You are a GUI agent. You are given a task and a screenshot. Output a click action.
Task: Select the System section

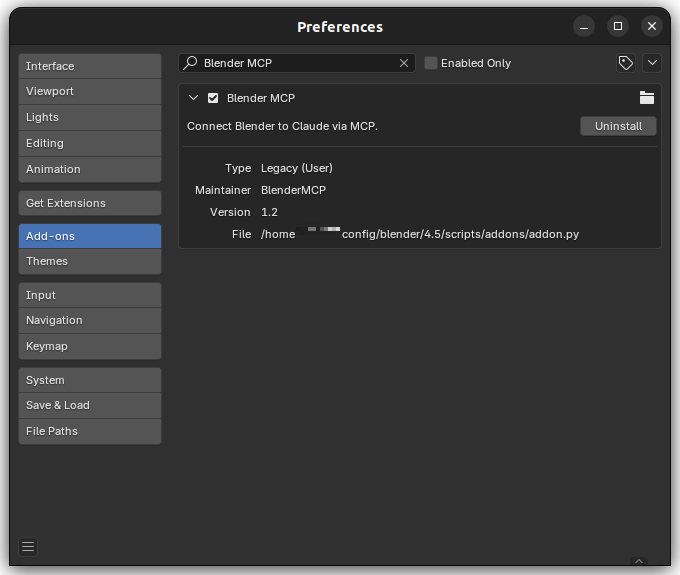point(90,380)
